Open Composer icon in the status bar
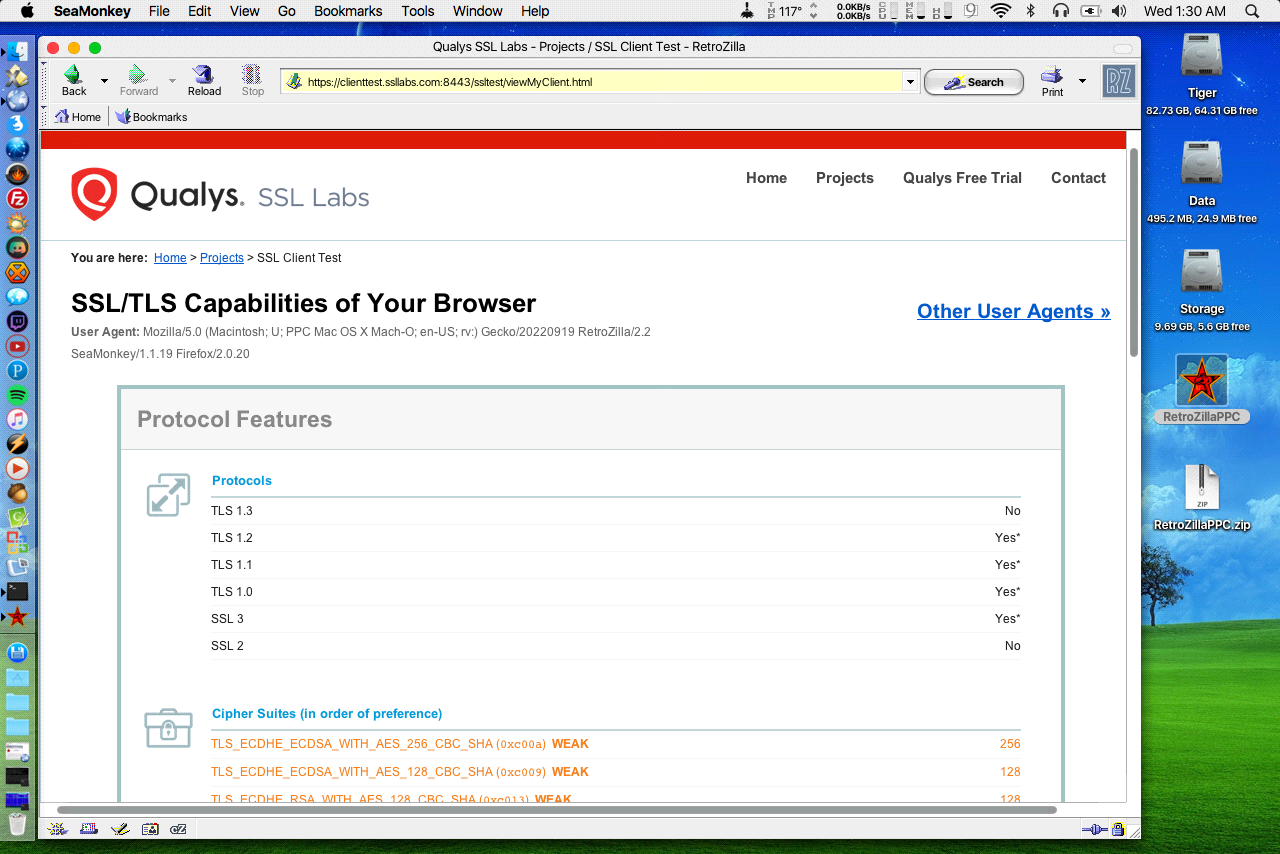The height and width of the screenshot is (854, 1280). pyautogui.click(x=119, y=828)
